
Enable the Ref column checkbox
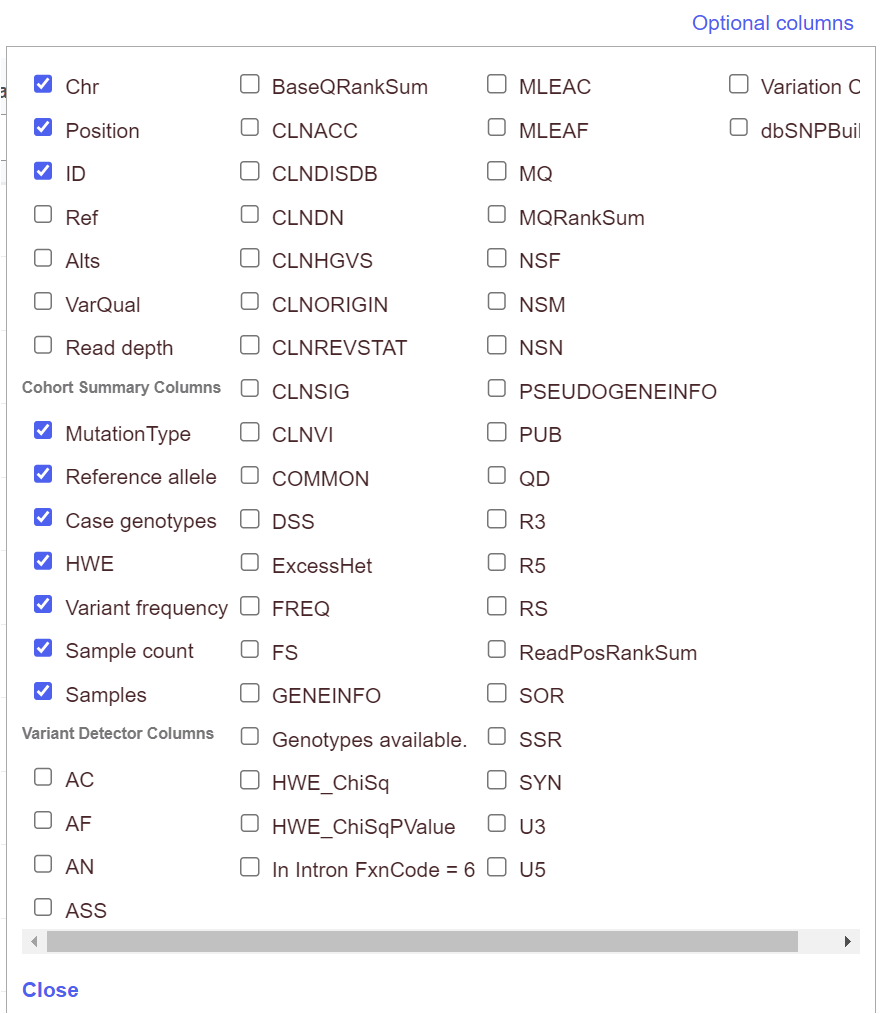tap(43, 215)
